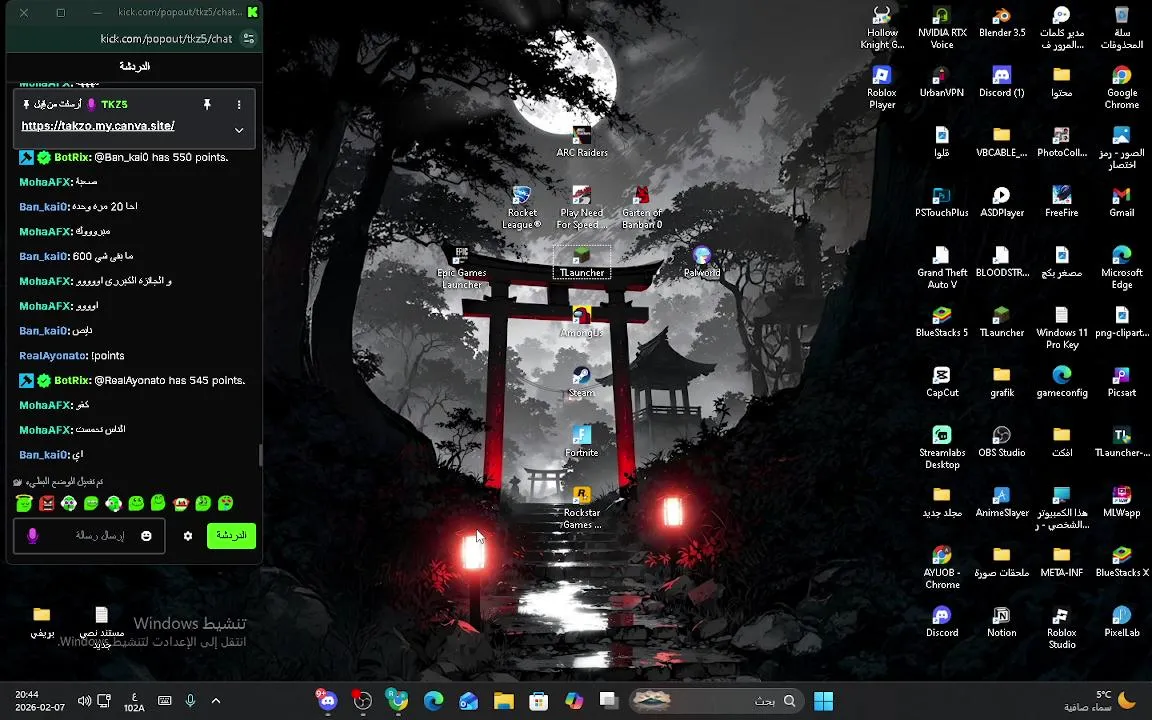The width and height of the screenshot is (1152, 720).
Task: Open the emoji picker in chat input
Action: (x=146, y=536)
